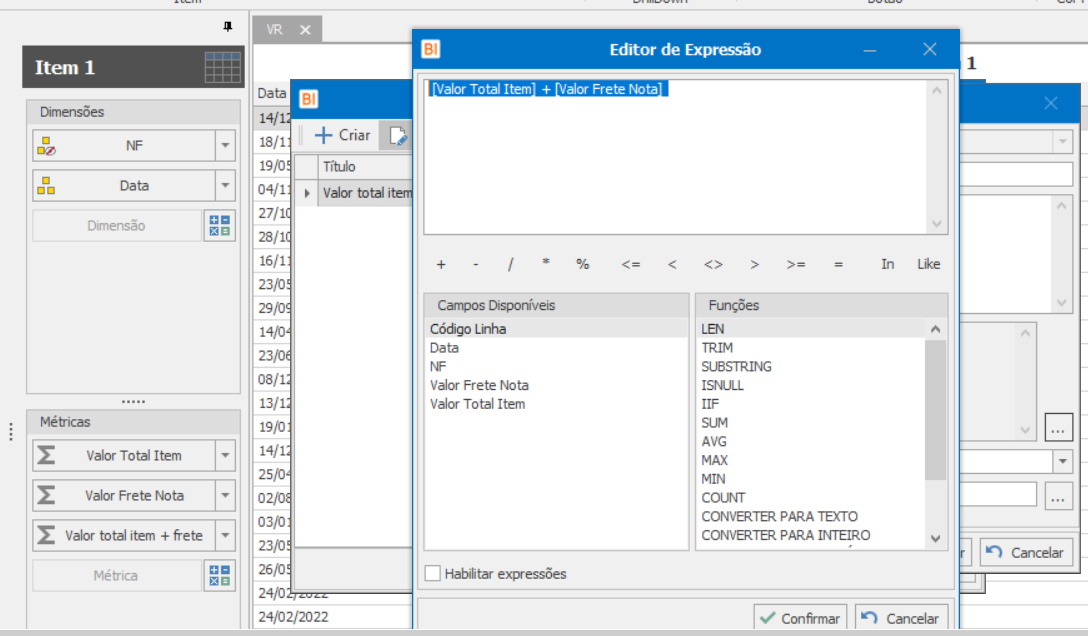Insert the In operator

(x=887, y=264)
